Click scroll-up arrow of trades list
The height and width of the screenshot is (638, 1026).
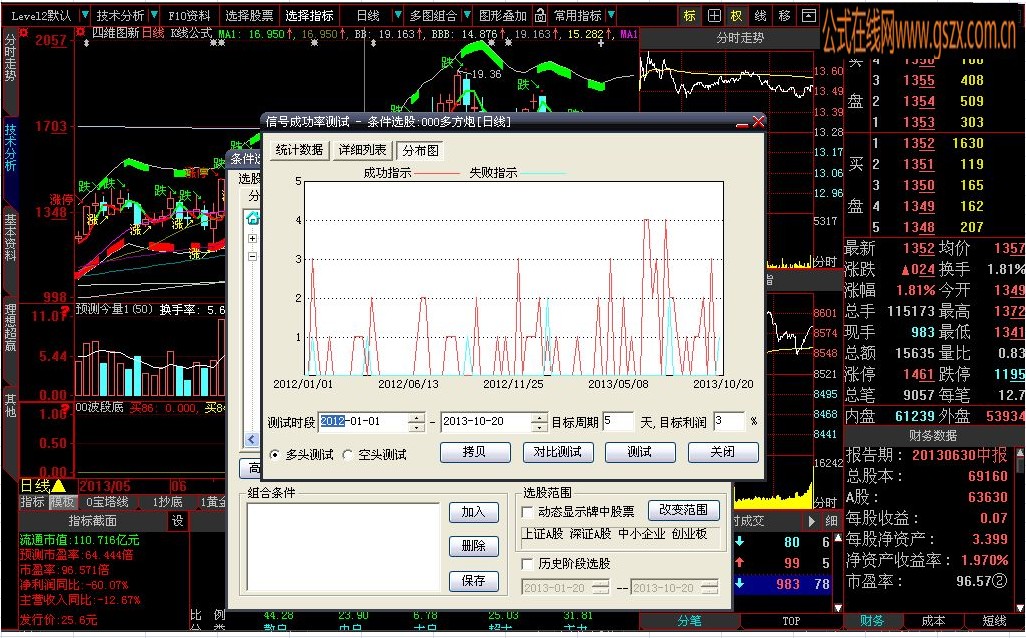(x=838, y=538)
